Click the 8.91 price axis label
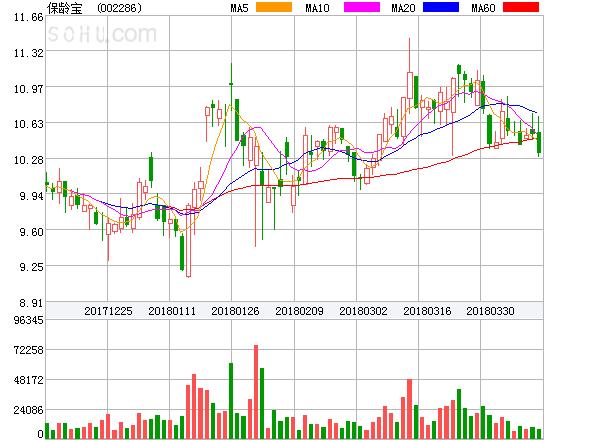Viewport: 600px width, 440px height. coord(31,303)
